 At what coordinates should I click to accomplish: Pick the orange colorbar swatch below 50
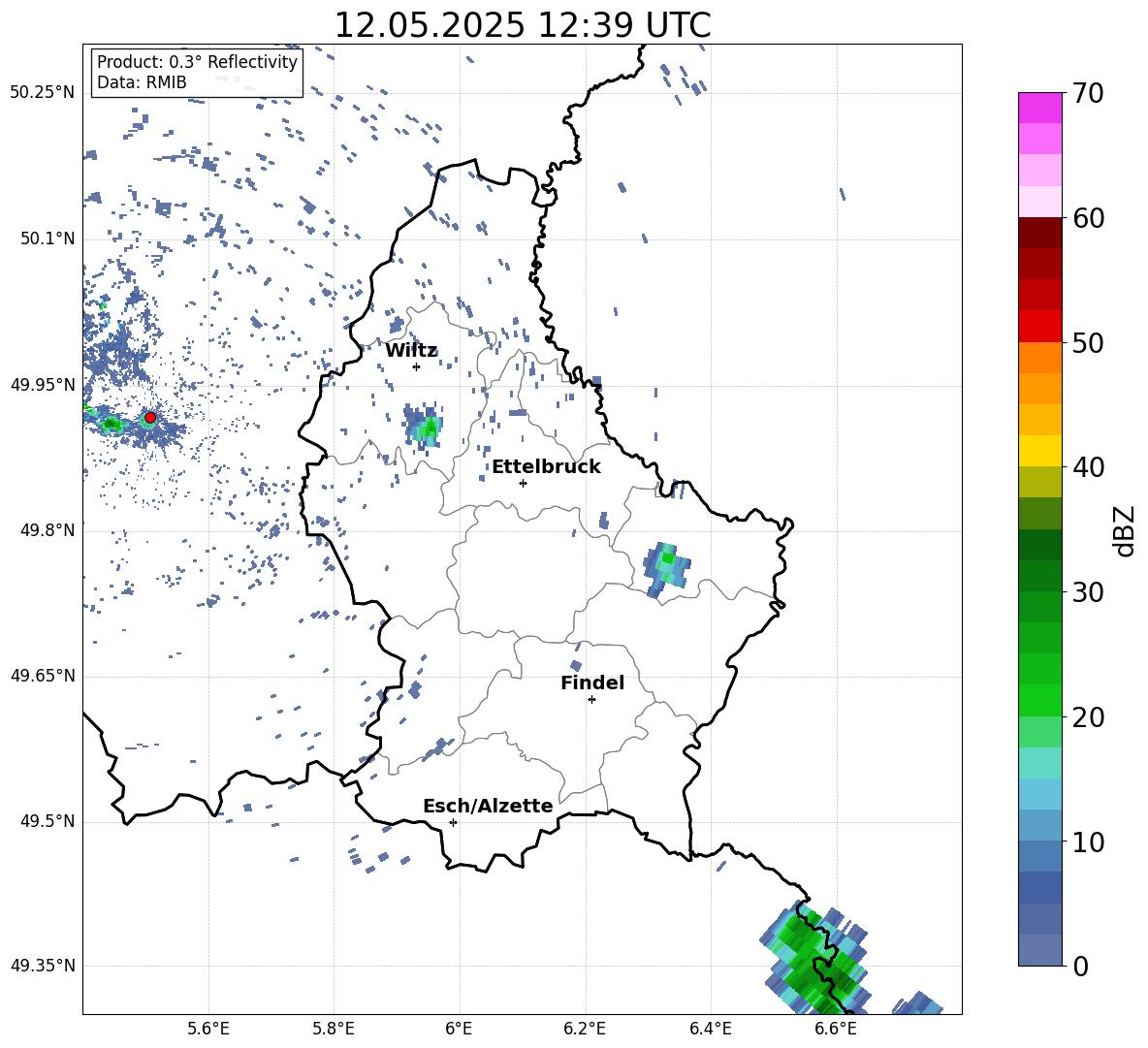1040,357
